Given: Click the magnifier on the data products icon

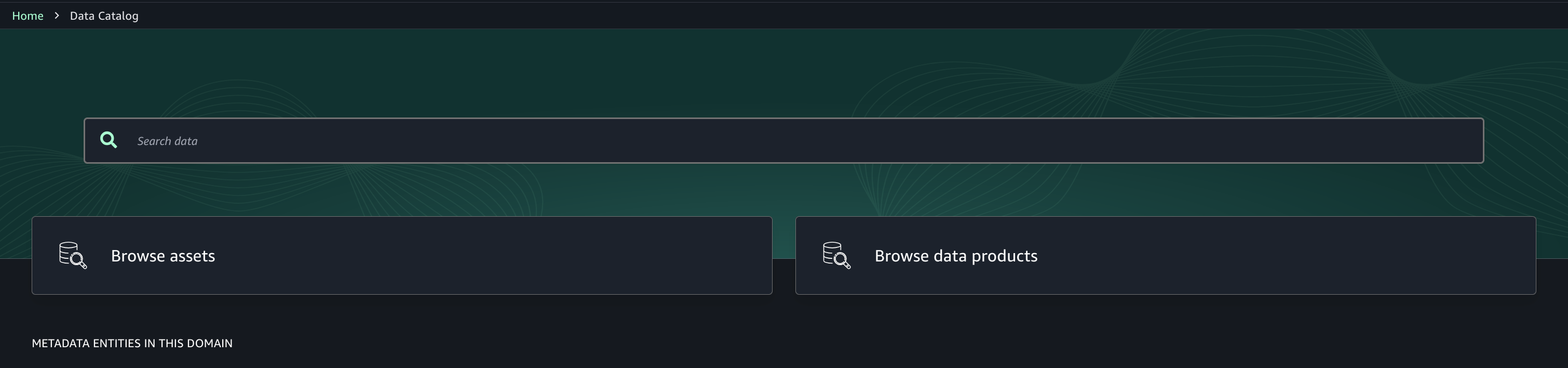Looking at the screenshot, I should [x=843, y=260].
